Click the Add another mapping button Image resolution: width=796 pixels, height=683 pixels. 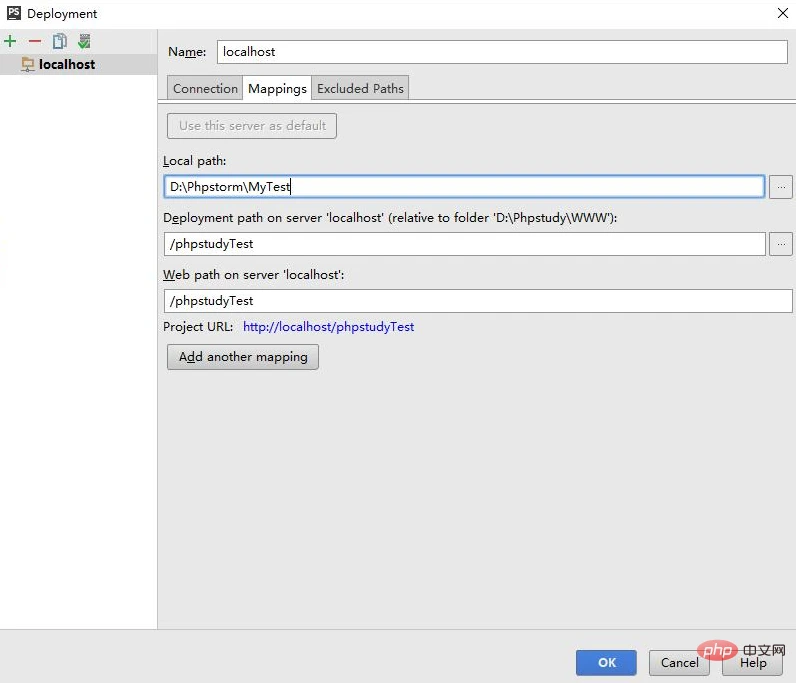[243, 357]
